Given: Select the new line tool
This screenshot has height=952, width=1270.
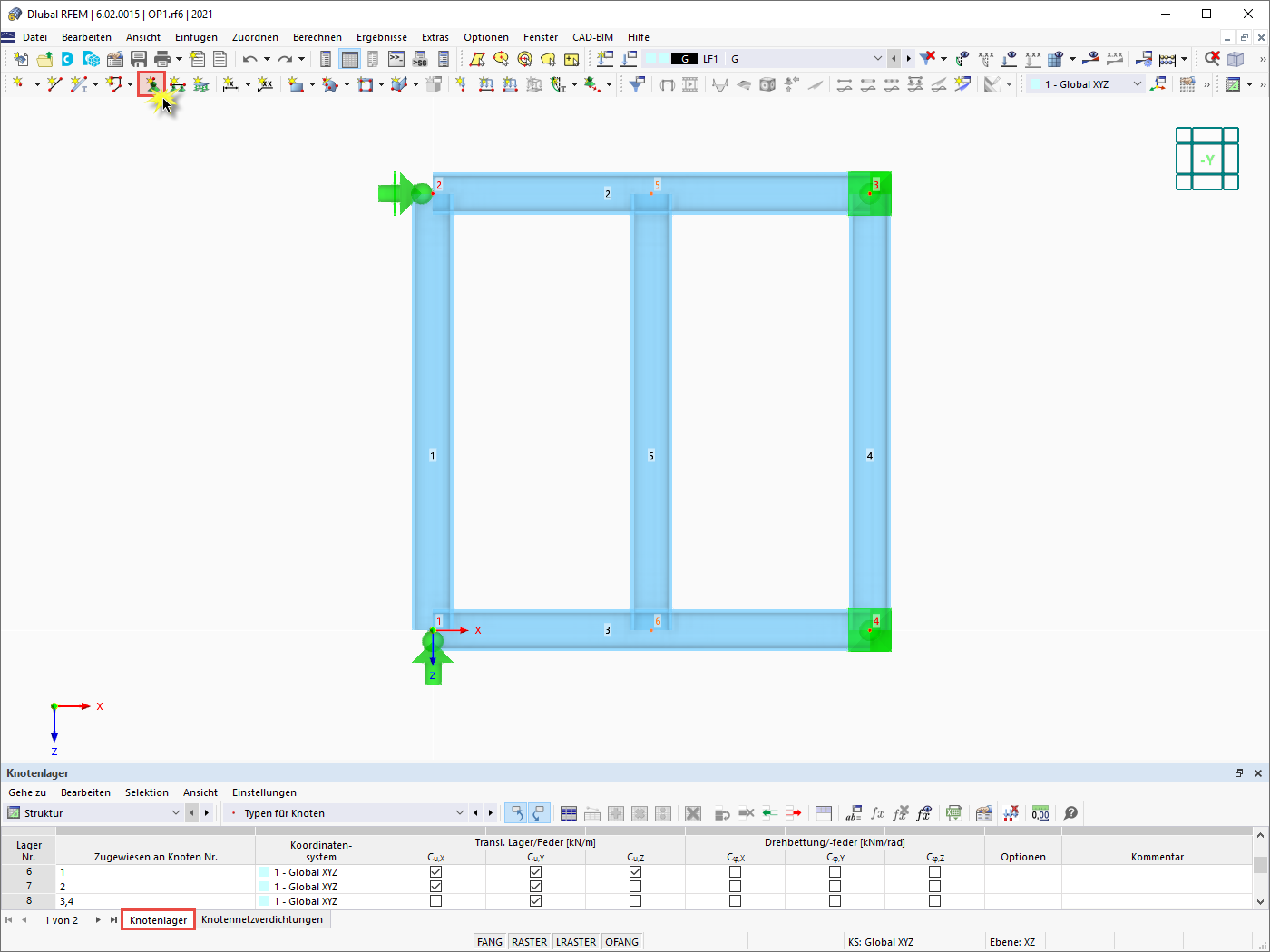Looking at the screenshot, I should 54,84.
